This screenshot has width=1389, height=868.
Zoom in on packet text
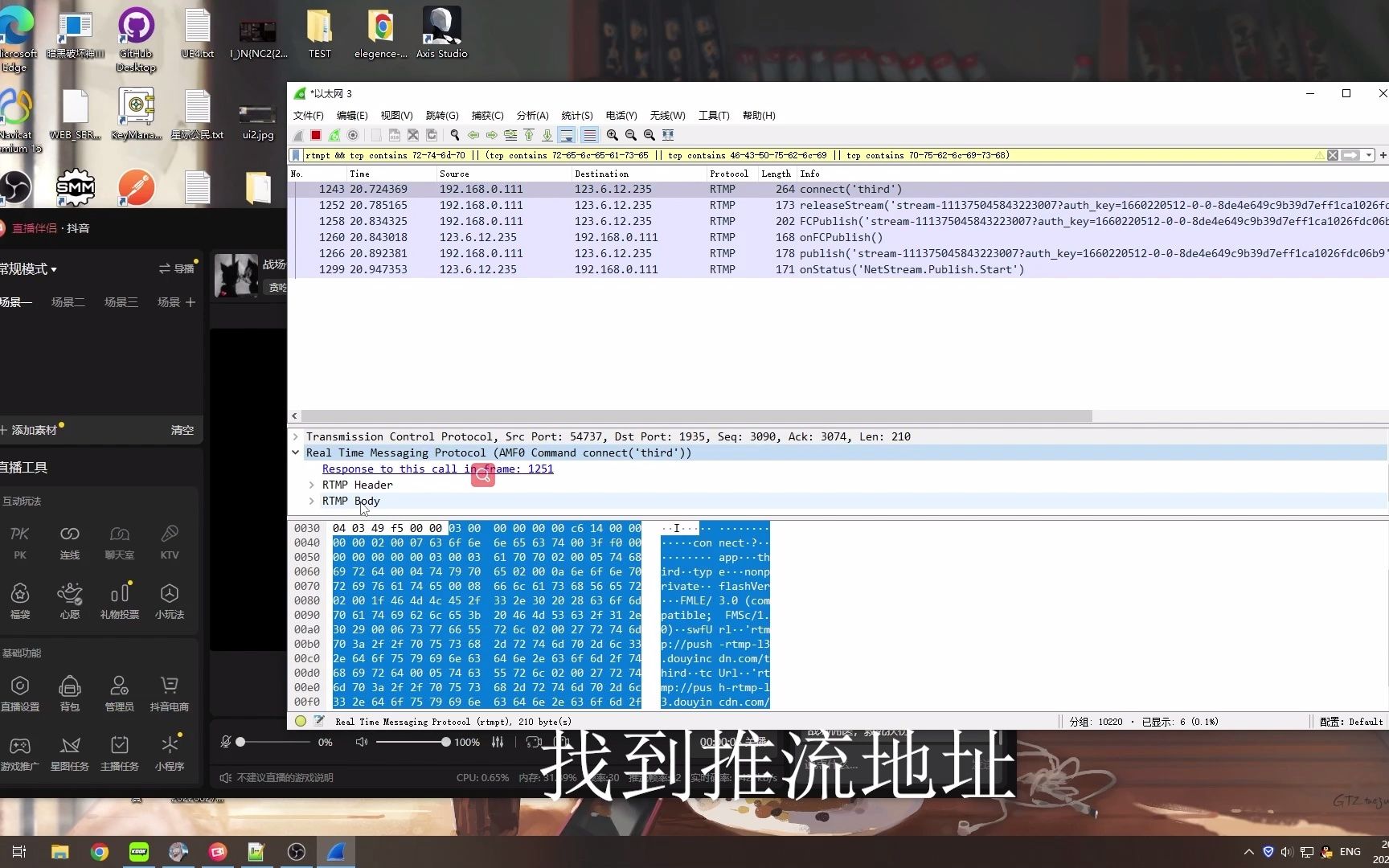pyautogui.click(x=613, y=135)
